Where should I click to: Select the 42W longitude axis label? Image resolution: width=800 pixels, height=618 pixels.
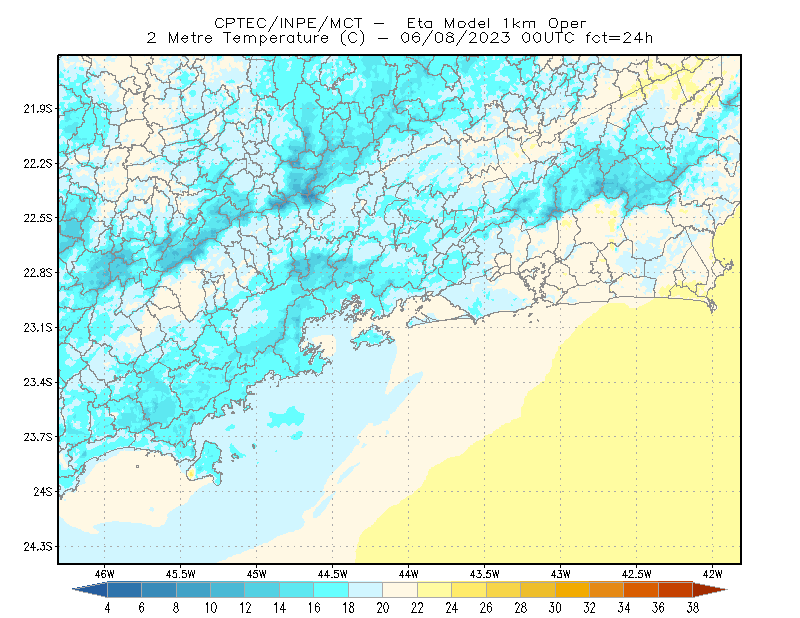pos(712,574)
